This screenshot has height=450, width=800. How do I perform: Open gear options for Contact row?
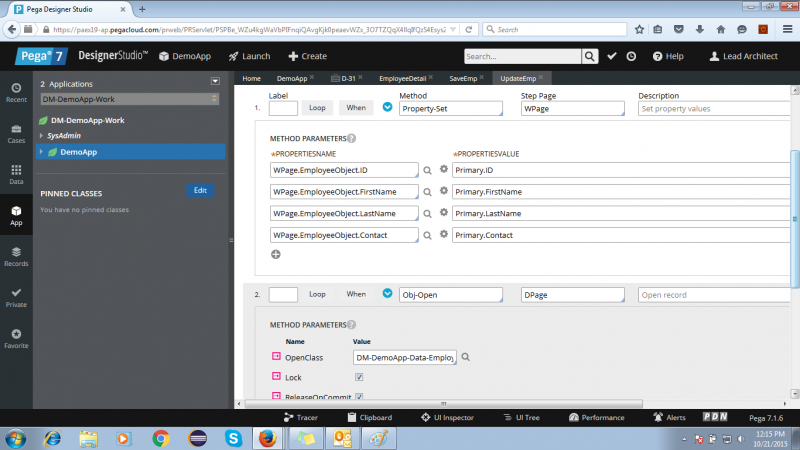(x=444, y=234)
